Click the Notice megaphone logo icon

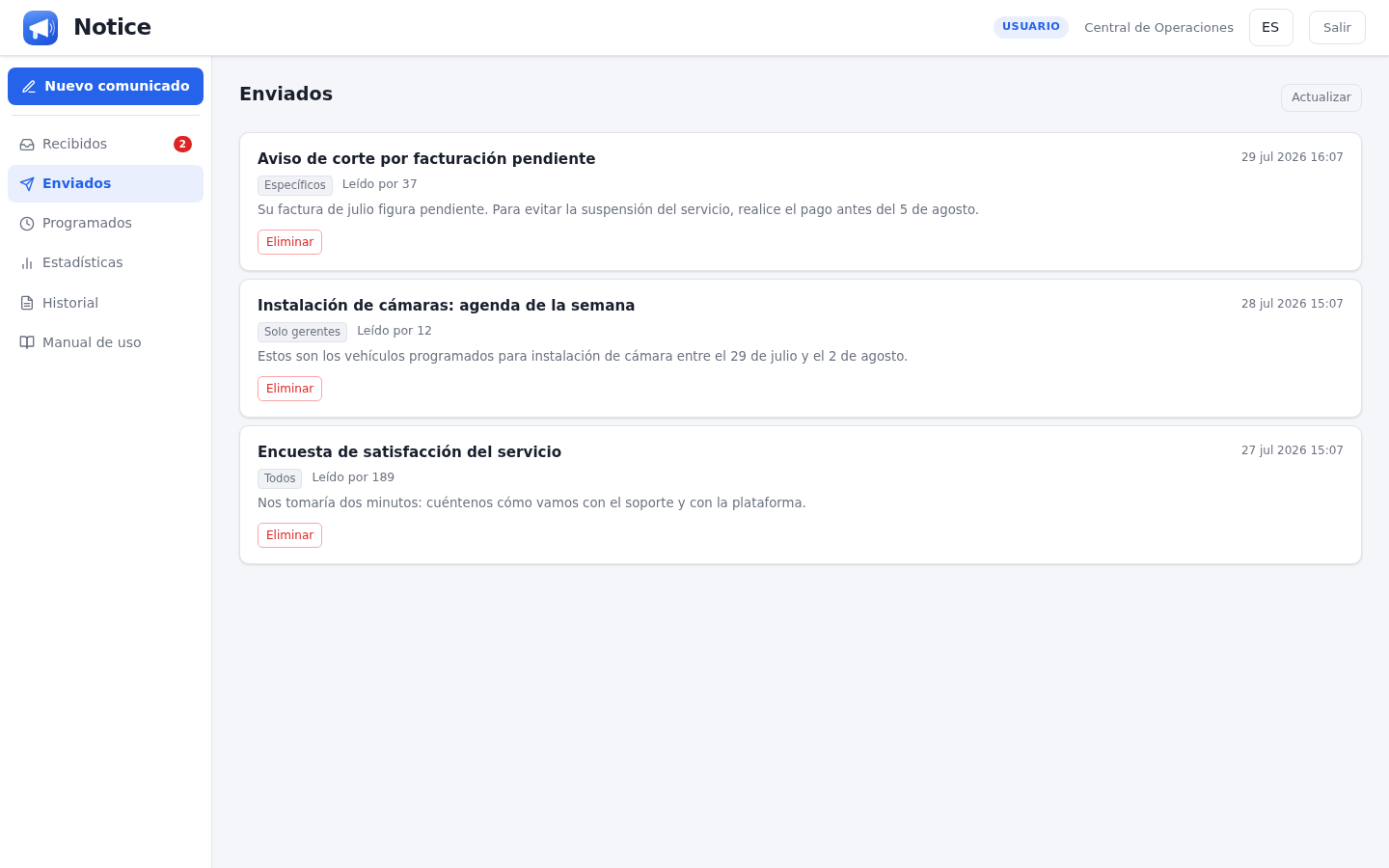(x=41, y=28)
